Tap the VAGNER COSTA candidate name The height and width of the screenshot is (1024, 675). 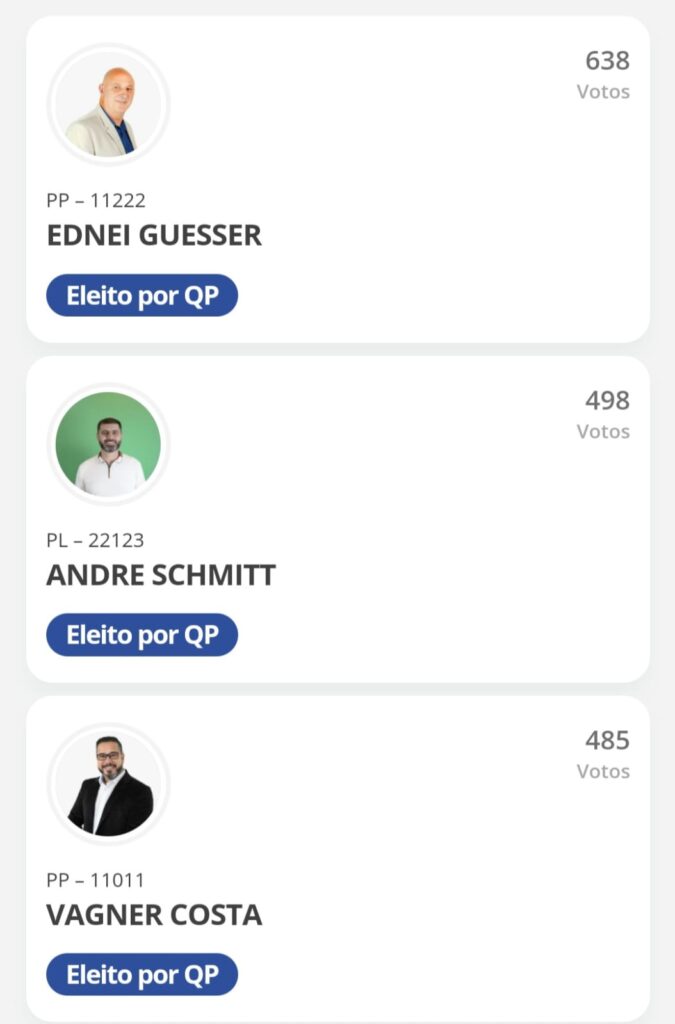click(x=154, y=915)
